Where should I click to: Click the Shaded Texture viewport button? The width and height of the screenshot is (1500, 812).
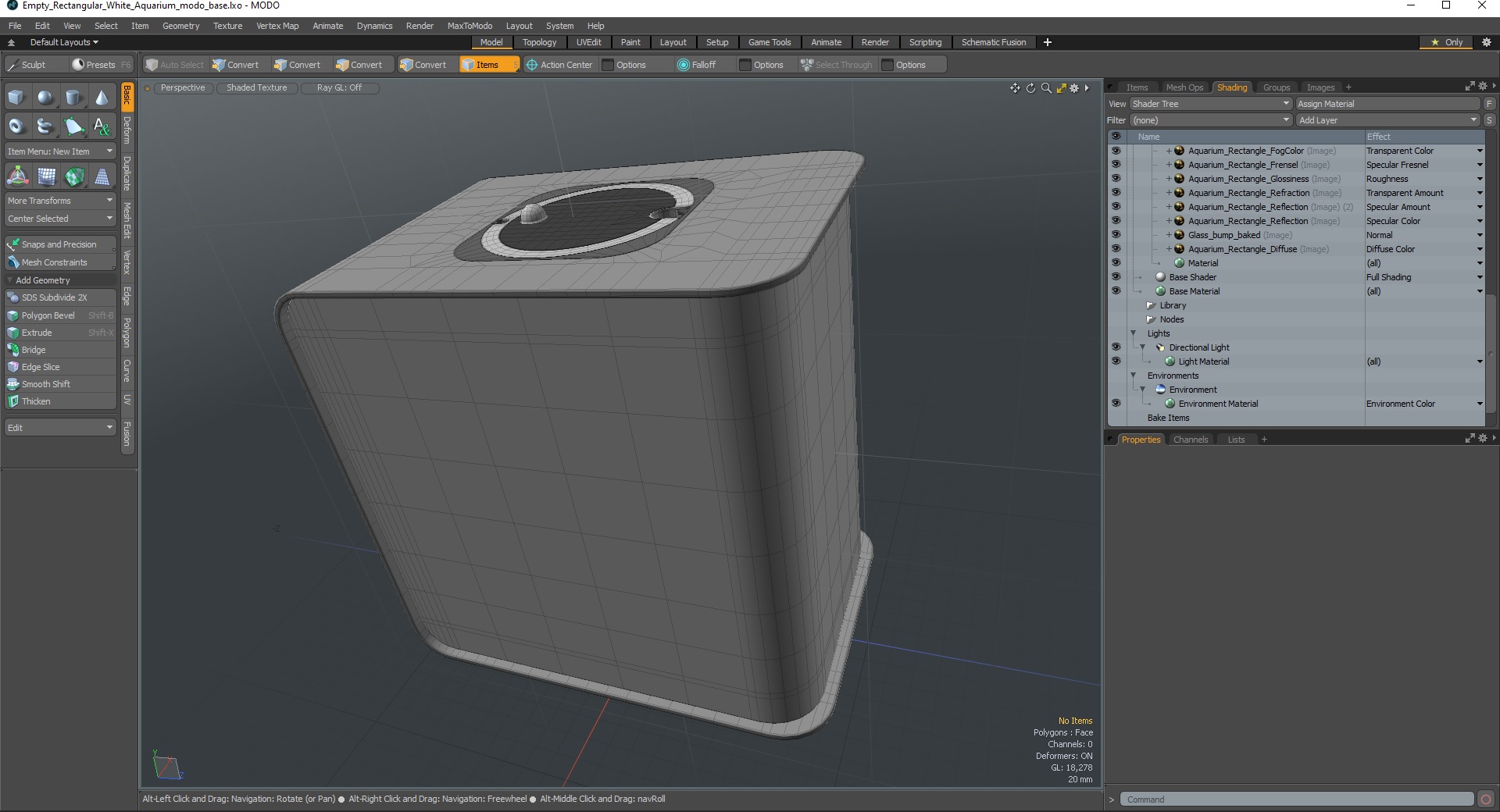click(257, 87)
